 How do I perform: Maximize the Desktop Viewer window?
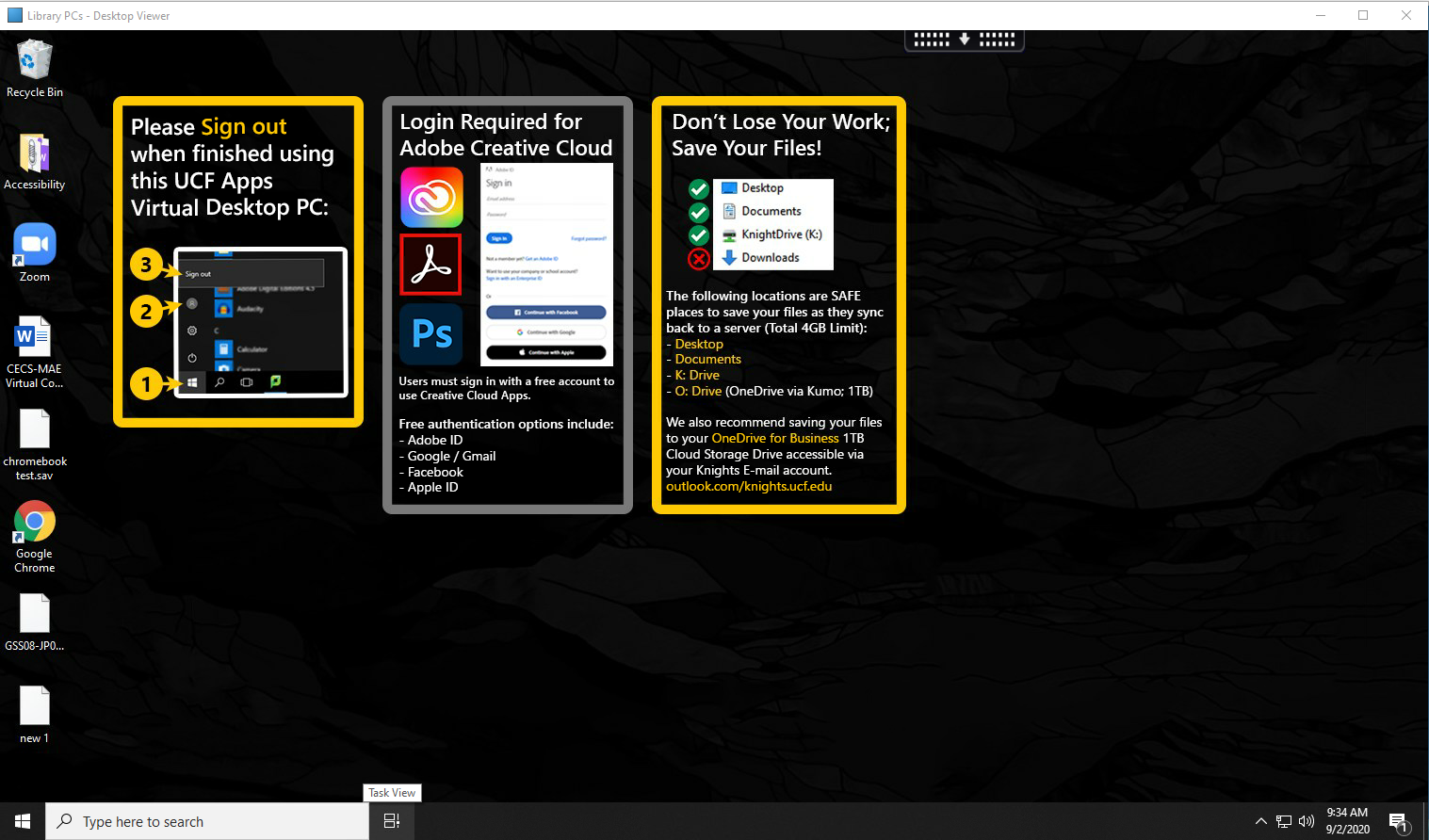1363,15
